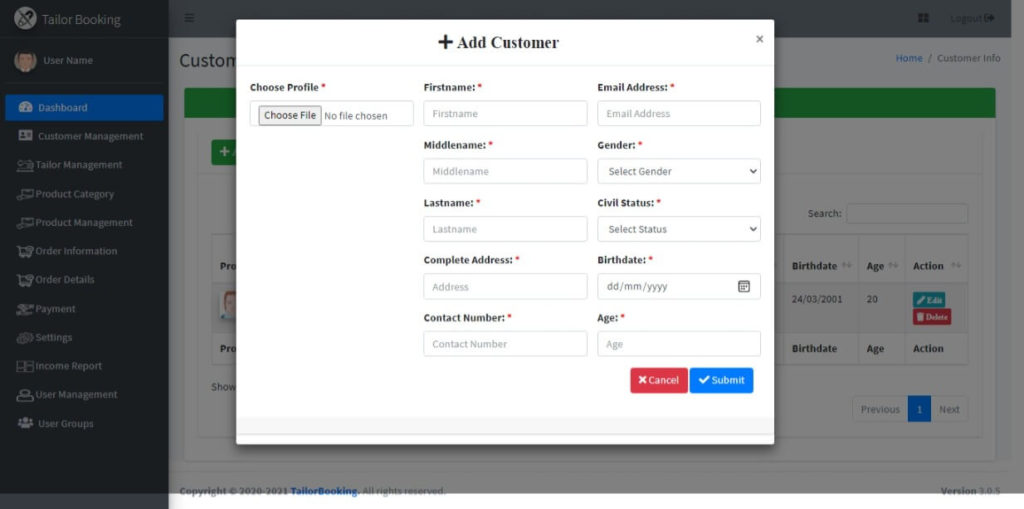Click the age value 20 in the table
The width and height of the screenshot is (1024, 509).
click(x=872, y=299)
